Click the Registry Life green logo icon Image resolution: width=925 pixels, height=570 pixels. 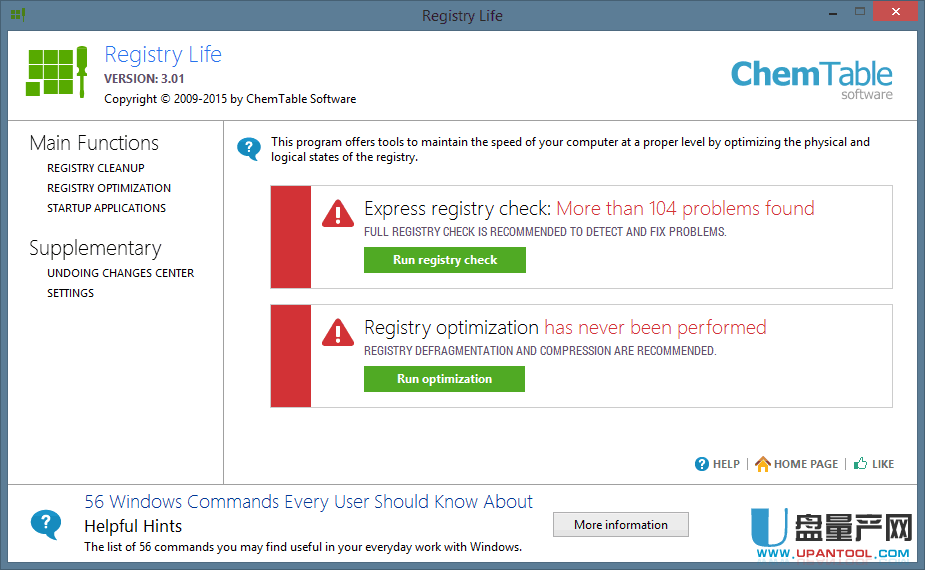(x=57, y=72)
